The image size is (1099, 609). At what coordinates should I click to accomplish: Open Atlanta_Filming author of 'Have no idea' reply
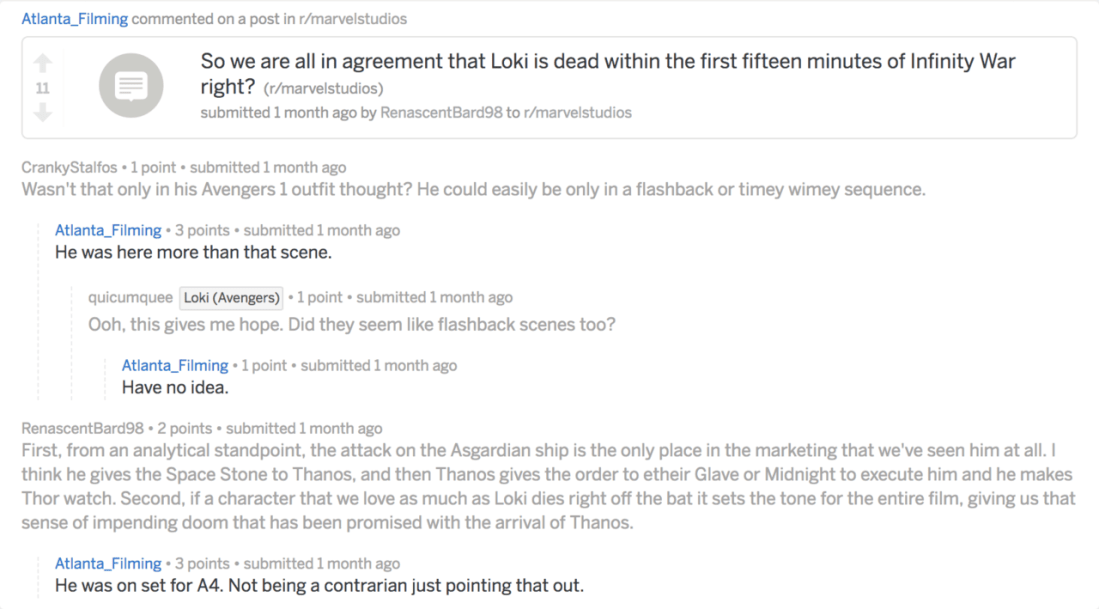[x=175, y=365]
